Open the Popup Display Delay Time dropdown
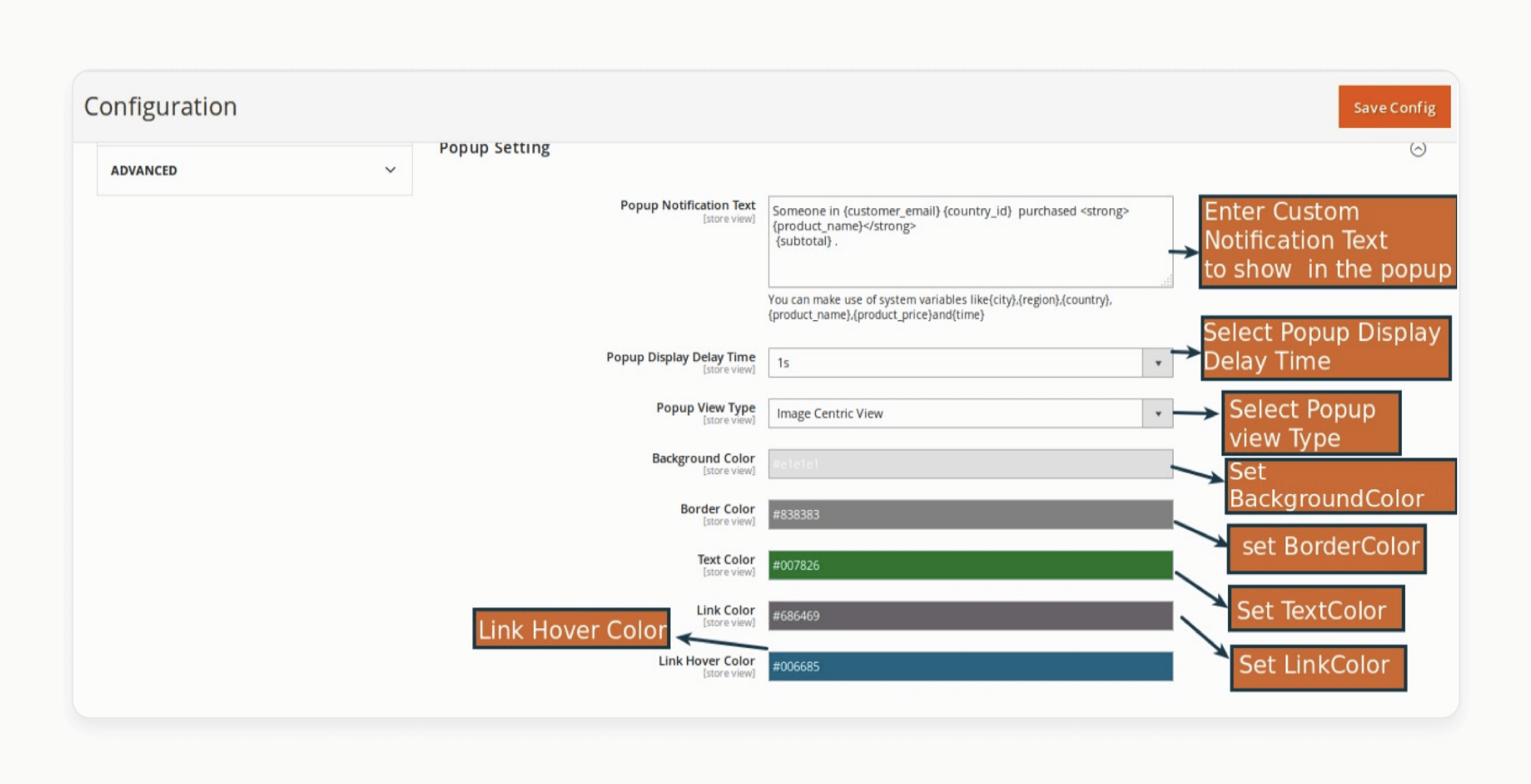Screen dimensions: 1531x784 [970, 362]
